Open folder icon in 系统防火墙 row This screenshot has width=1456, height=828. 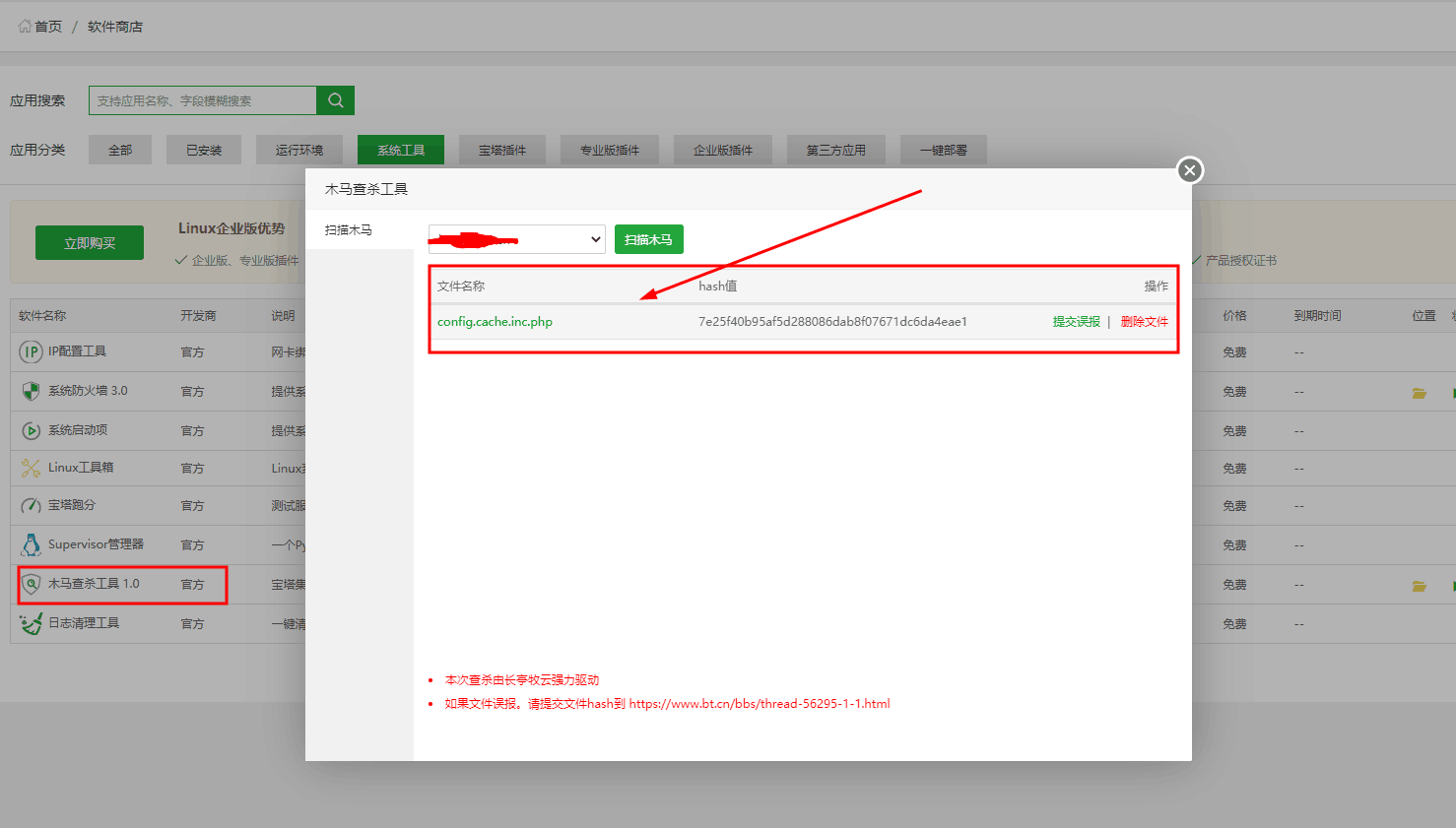click(1420, 393)
